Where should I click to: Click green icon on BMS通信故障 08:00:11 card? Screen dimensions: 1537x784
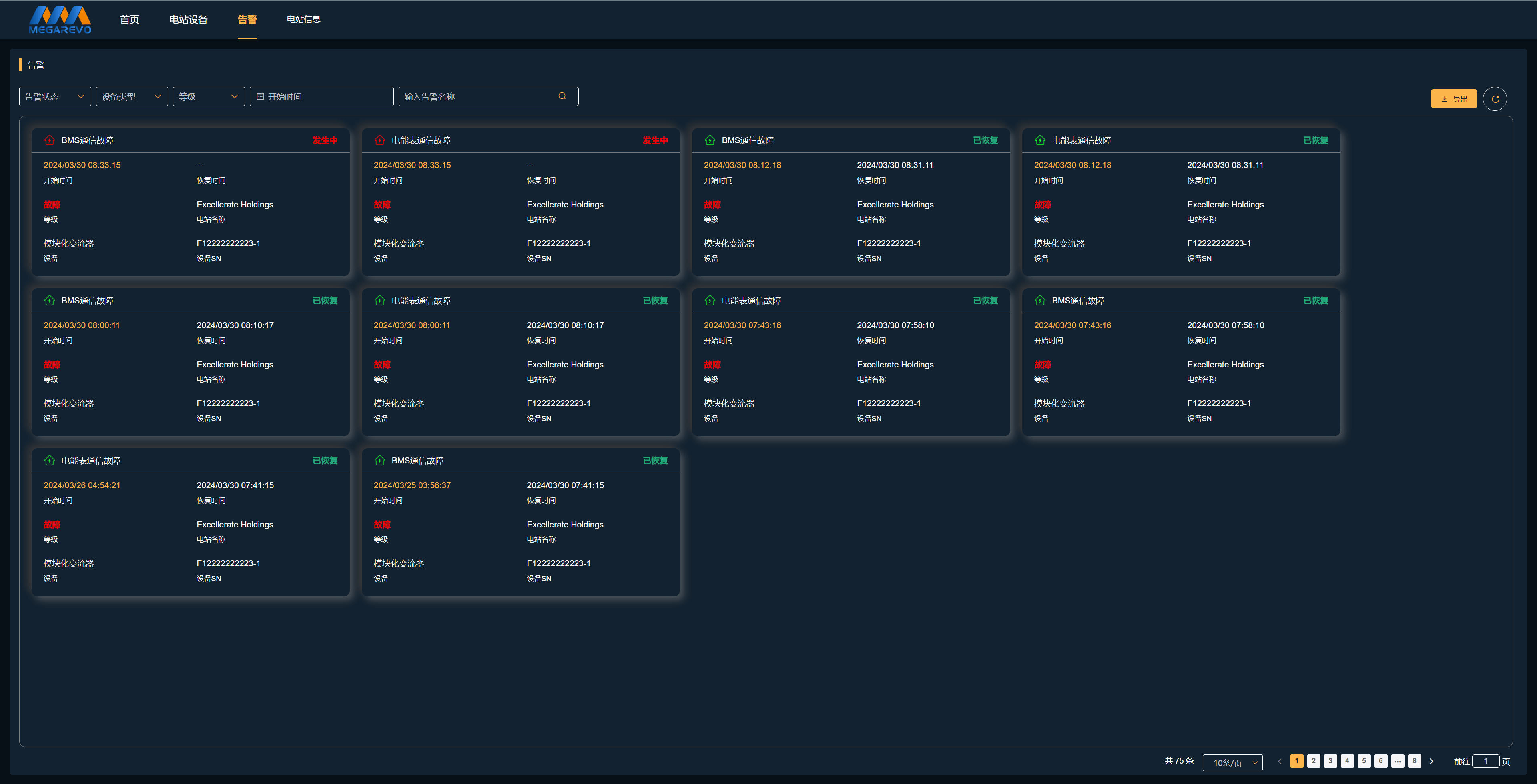(x=50, y=300)
